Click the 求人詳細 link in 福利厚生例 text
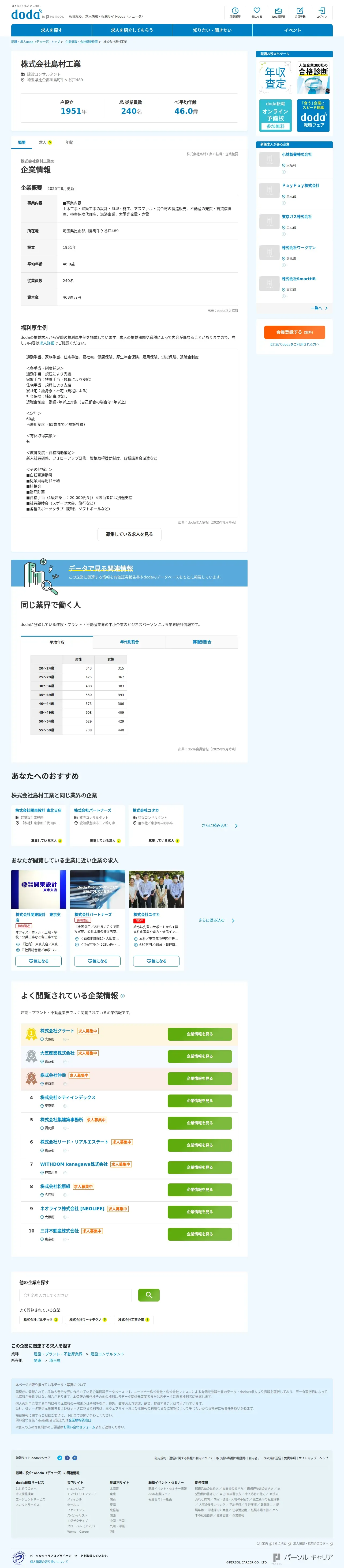Viewport: 344px width, 1568px height. tap(47, 343)
